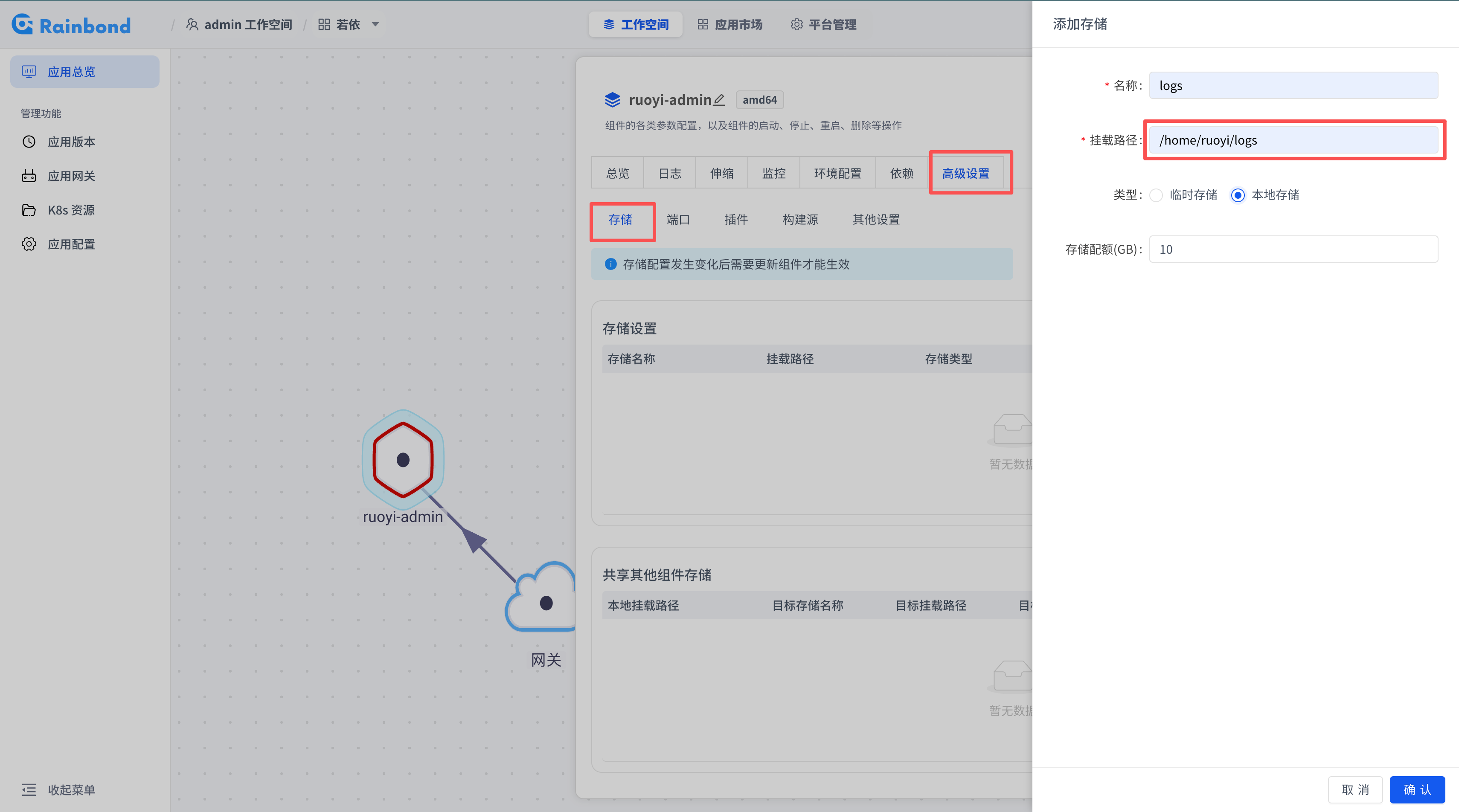The width and height of the screenshot is (1459, 812).
Task: Click the gateway icon beside 应用网关
Action: [29, 176]
